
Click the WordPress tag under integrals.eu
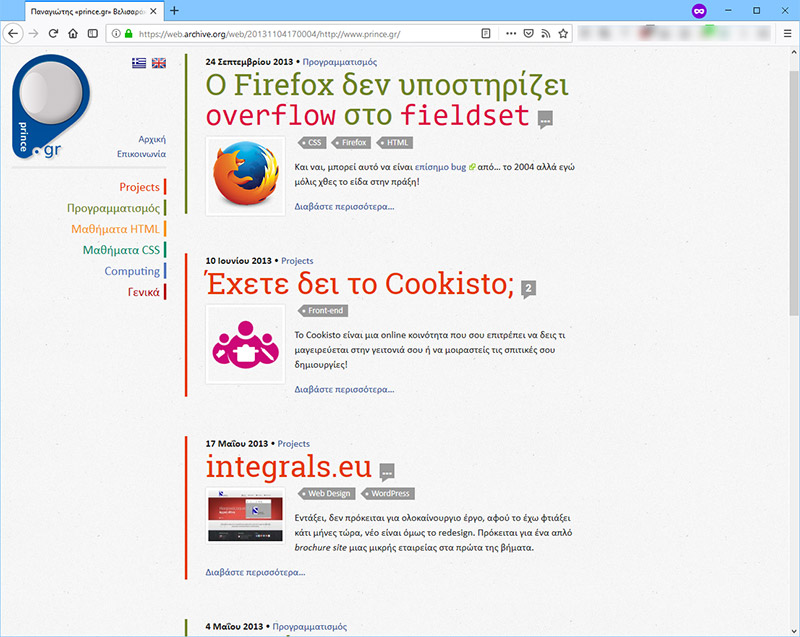[390, 494]
